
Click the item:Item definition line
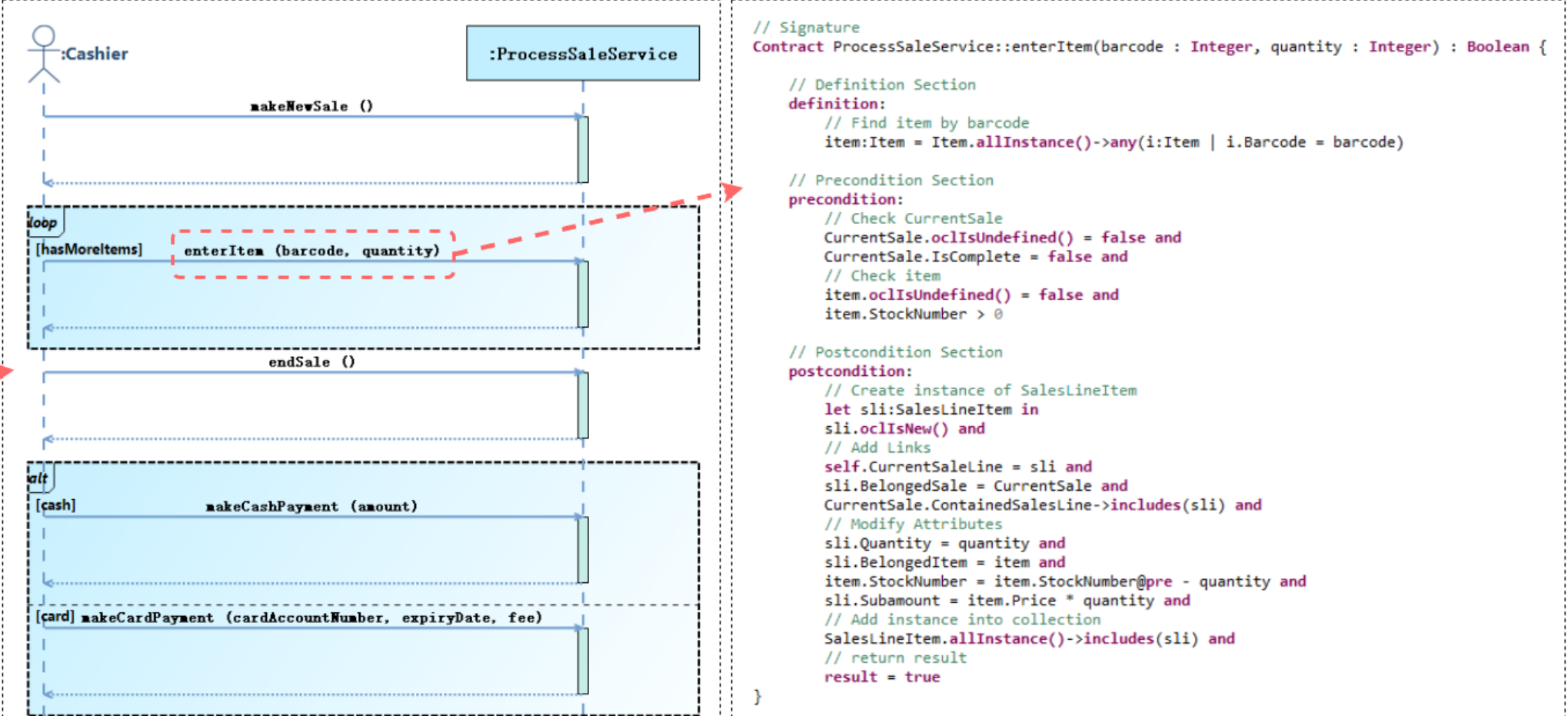point(1114,142)
